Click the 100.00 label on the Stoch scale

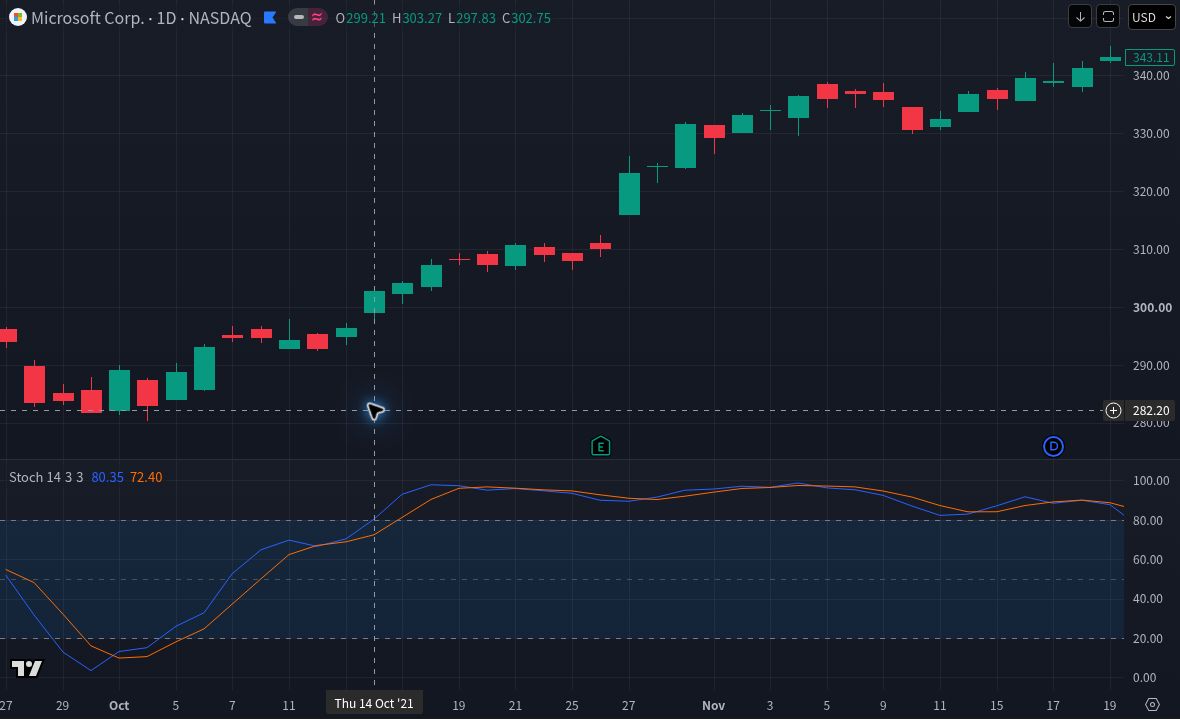1151,480
